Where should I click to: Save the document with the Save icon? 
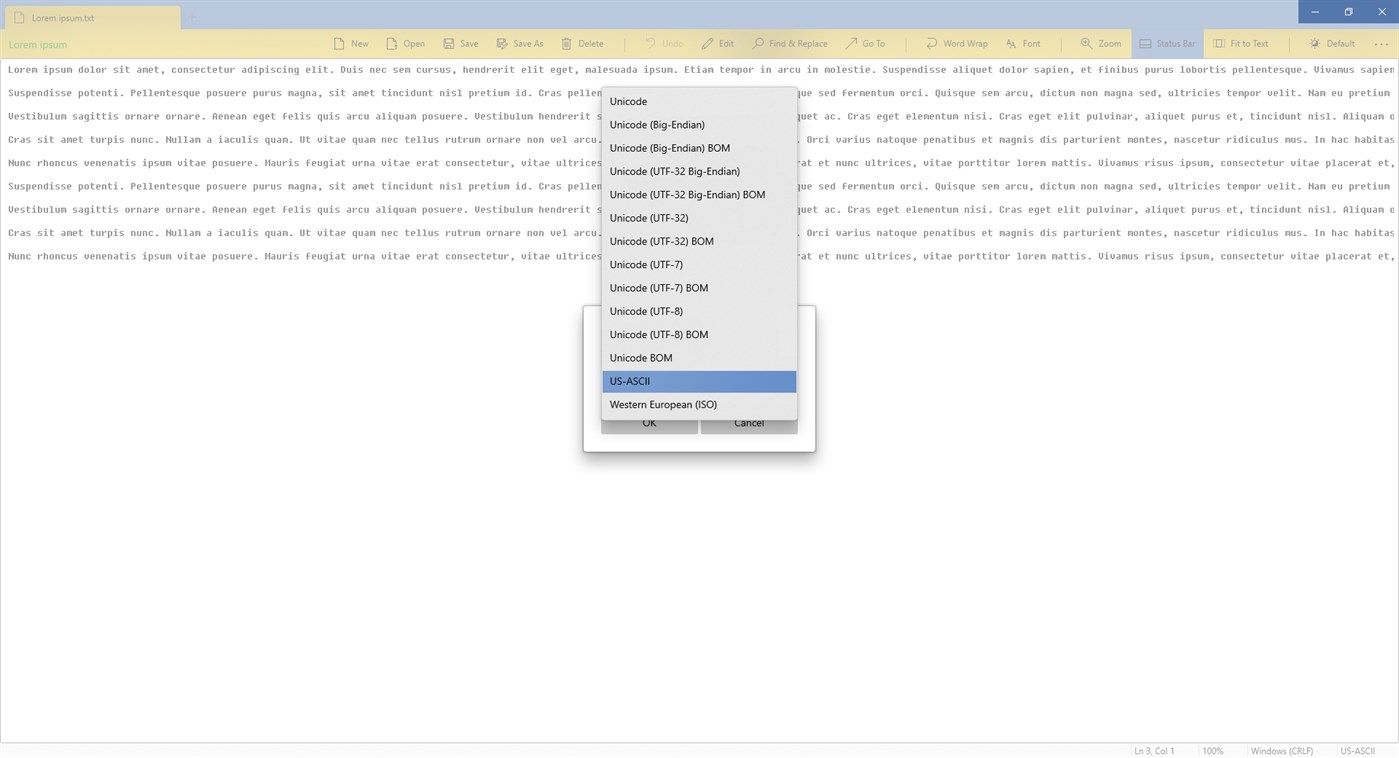coord(460,43)
